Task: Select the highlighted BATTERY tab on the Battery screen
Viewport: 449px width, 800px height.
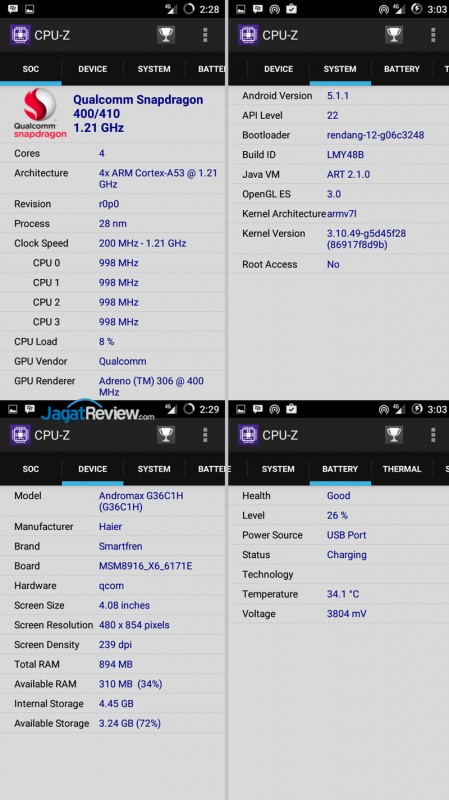Action: coord(340,469)
